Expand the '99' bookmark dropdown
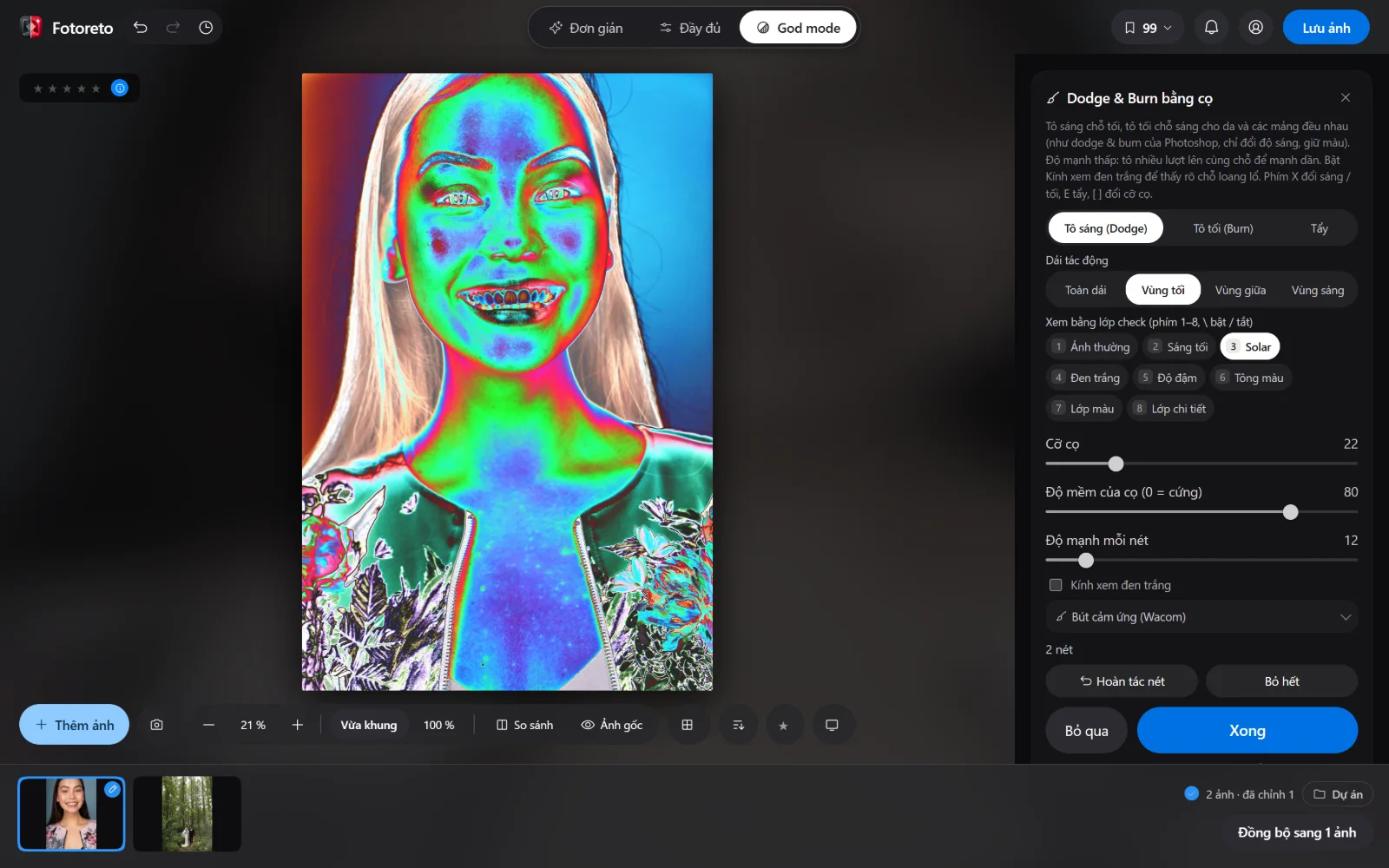Screen dimensions: 1389x868 (x=1148, y=28)
